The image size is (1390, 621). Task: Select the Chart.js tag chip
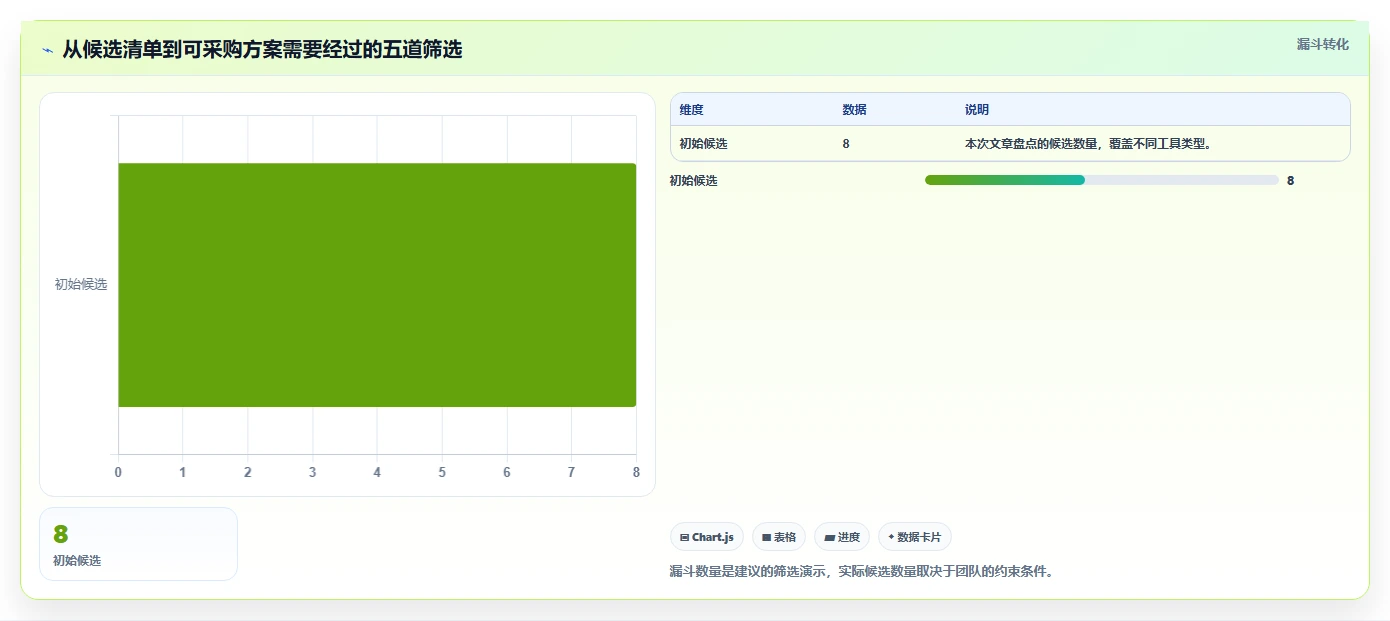point(707,537)
